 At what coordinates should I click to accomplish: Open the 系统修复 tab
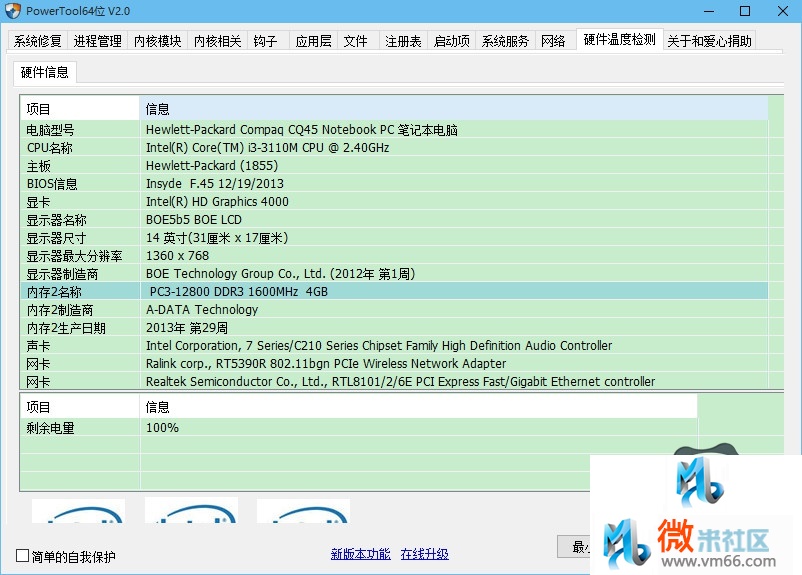click(x=38, y=41)
